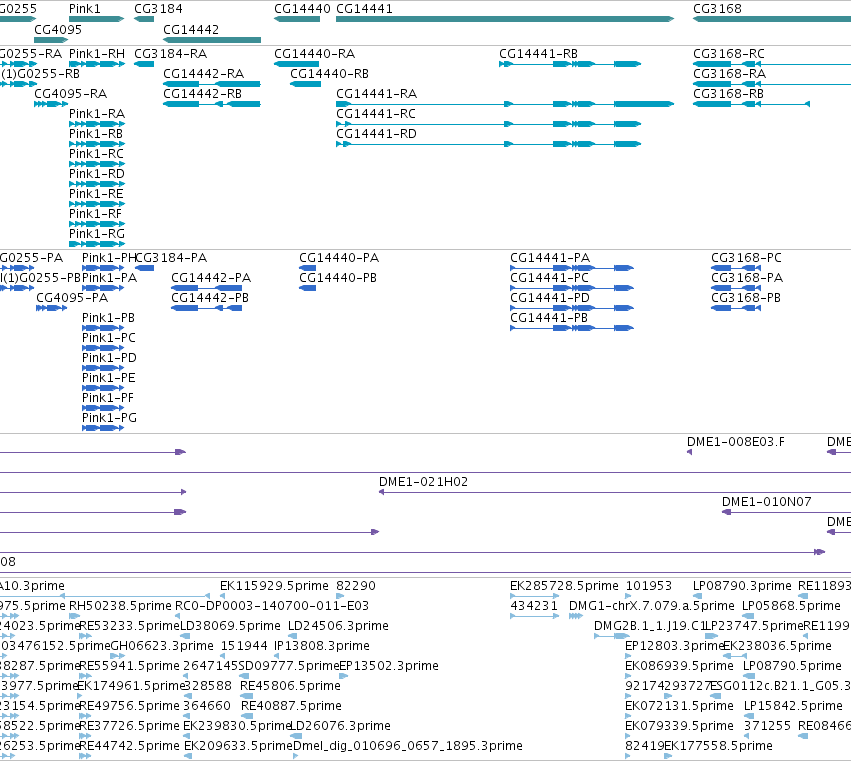
Task: Select transcript Pink1-RF
Action: point(97,224)
